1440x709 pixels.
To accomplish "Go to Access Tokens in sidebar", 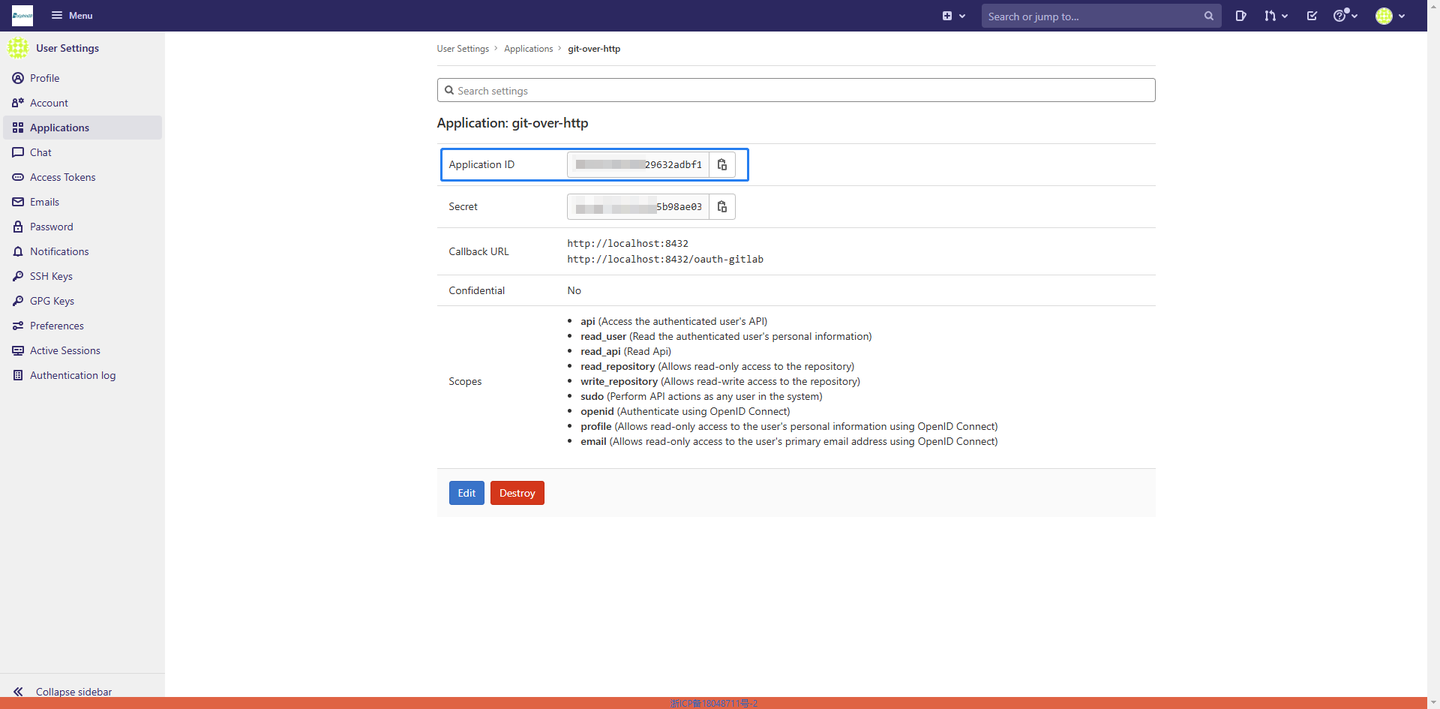I will click(x=63, y=177).
